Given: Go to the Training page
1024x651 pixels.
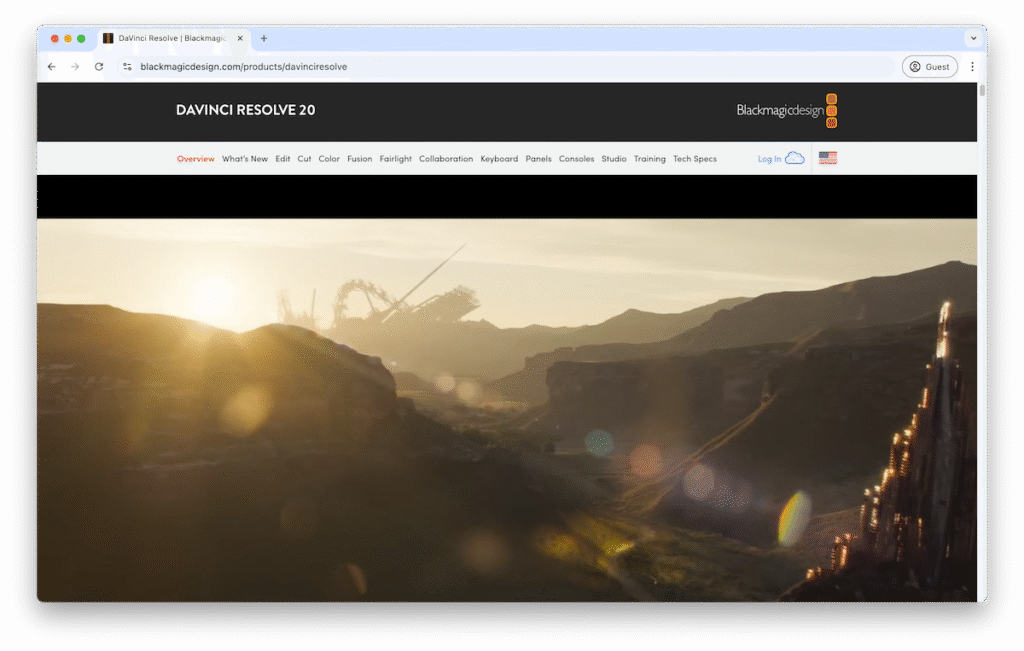Looking at the screenshot, I should click(x=650, y=159).
